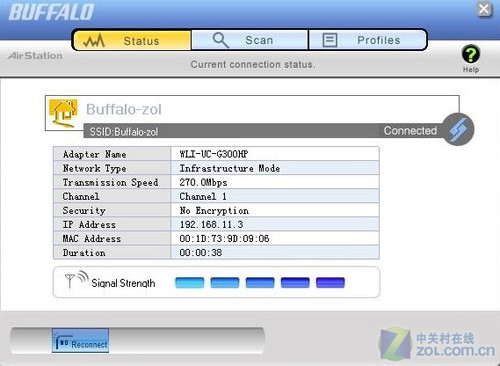Click the round Connected status icon
This screenshot has width=500, height=366.
(x=459, y=129)
